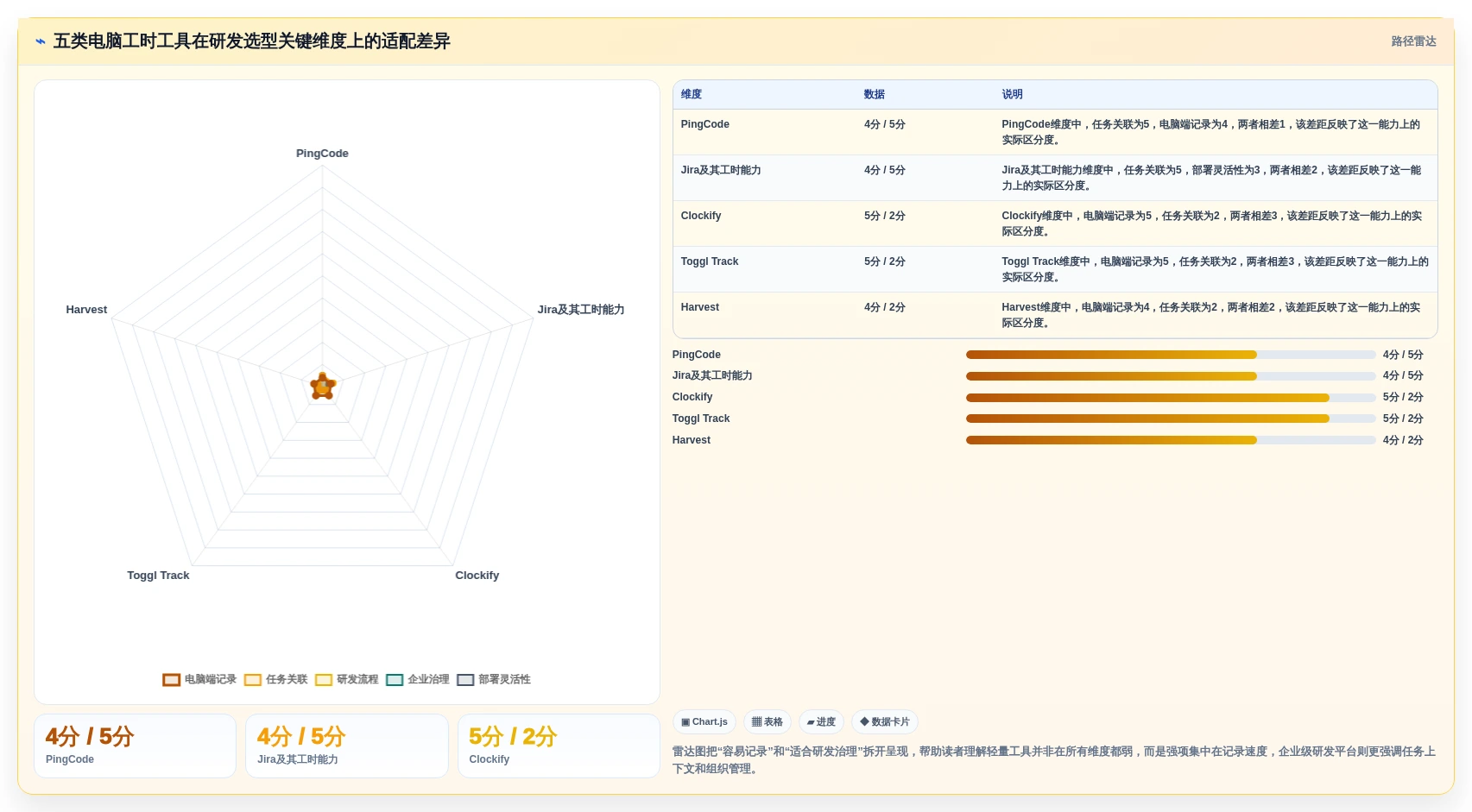The width and height of the screenshot is (1472, 812).
Task: Open the PingCode 4分 / 5分 card
Action: pos(135,746)
